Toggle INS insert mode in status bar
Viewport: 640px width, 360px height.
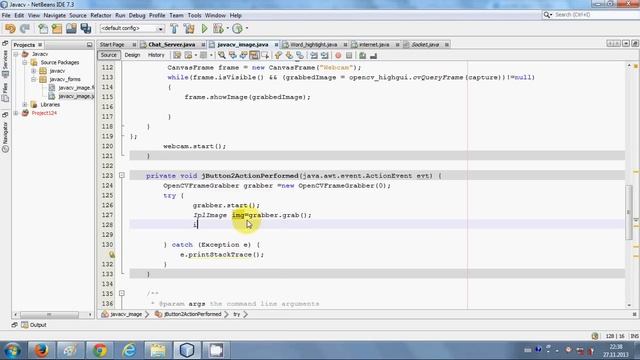point(634,336)
